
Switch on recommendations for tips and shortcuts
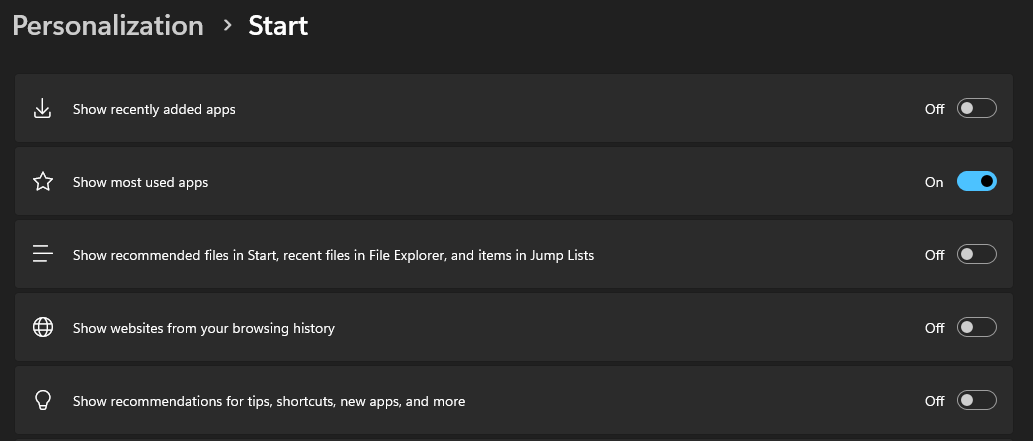[976, 401]
